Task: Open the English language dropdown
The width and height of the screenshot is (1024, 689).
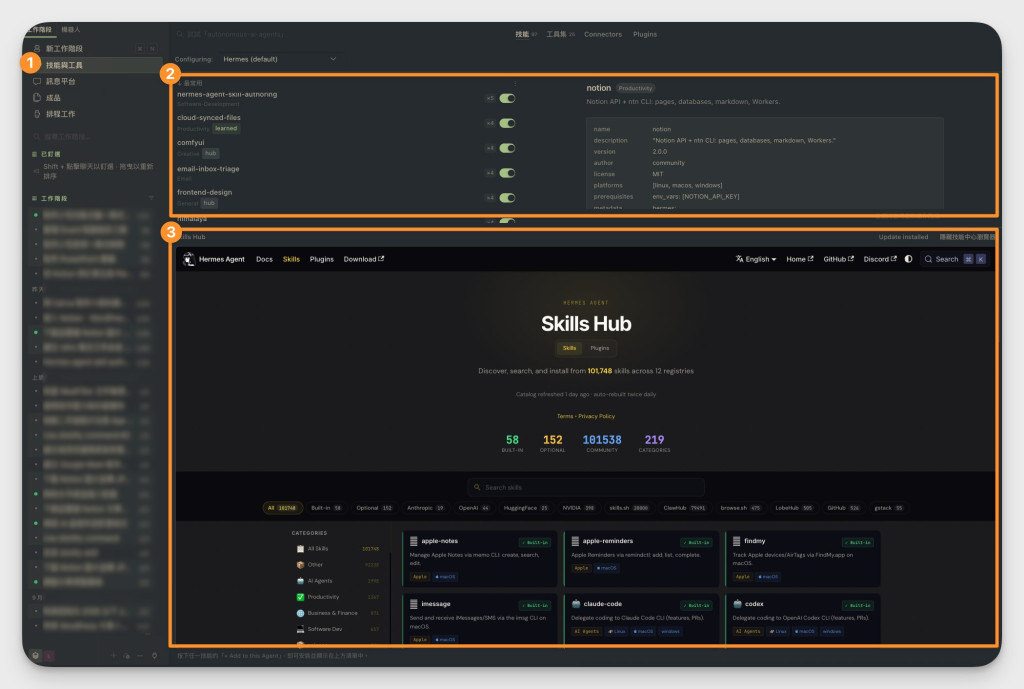Action: 756,259
